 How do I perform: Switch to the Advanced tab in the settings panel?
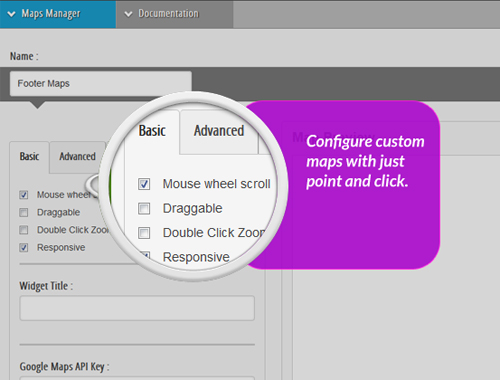tap(77, 157)
